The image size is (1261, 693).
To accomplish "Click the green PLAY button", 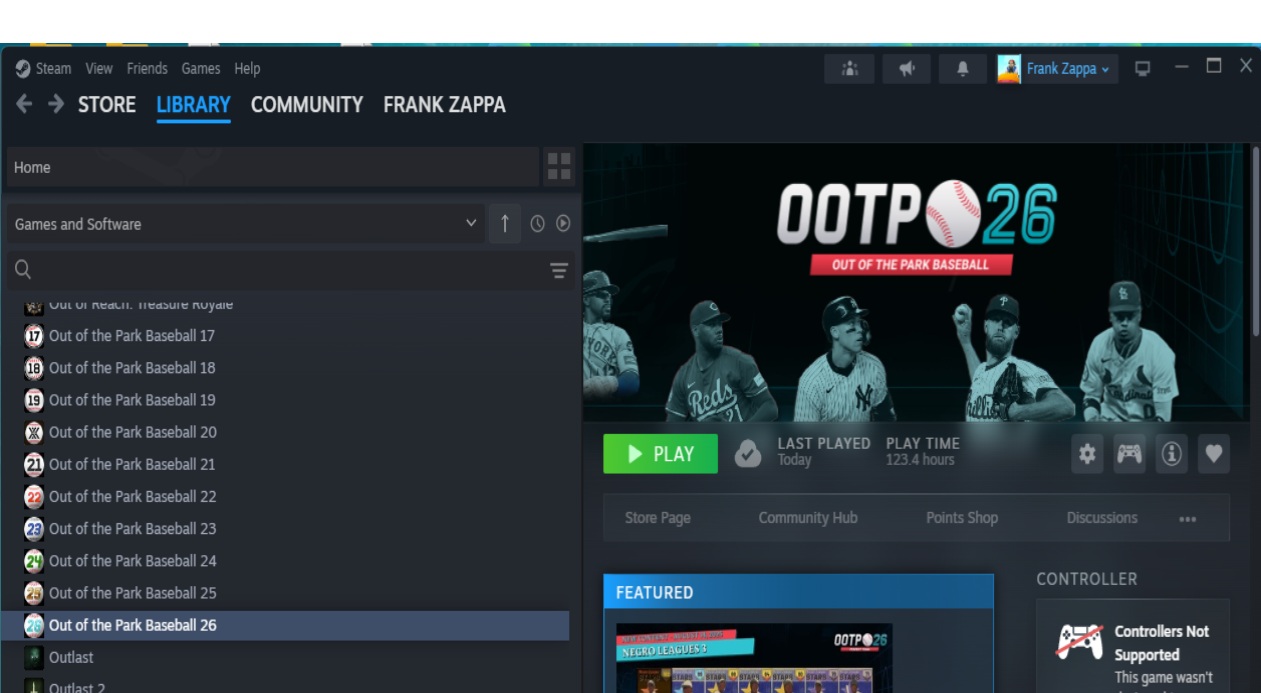I will pos(660,454).
